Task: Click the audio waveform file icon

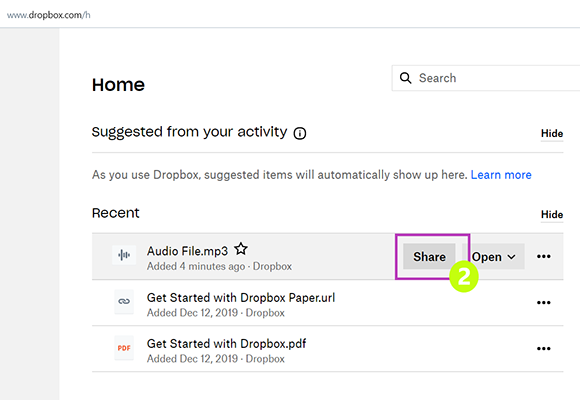Action: [x=124, y=255]
